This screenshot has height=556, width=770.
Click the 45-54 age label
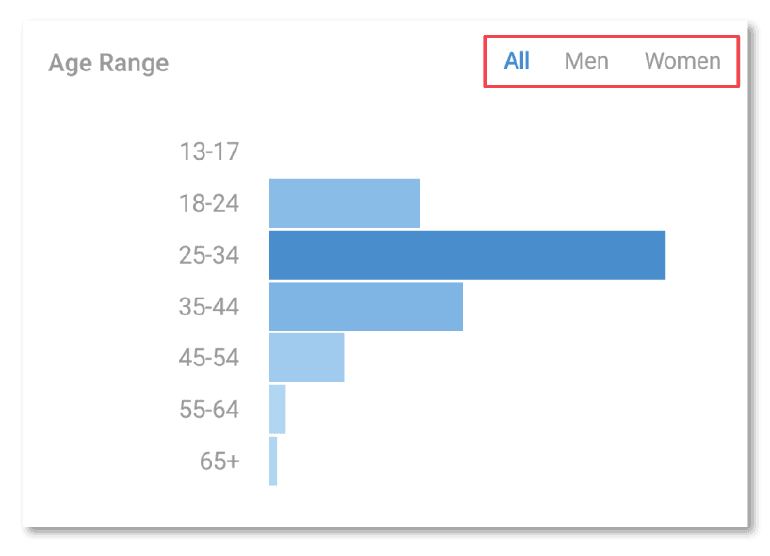[209, 357]
